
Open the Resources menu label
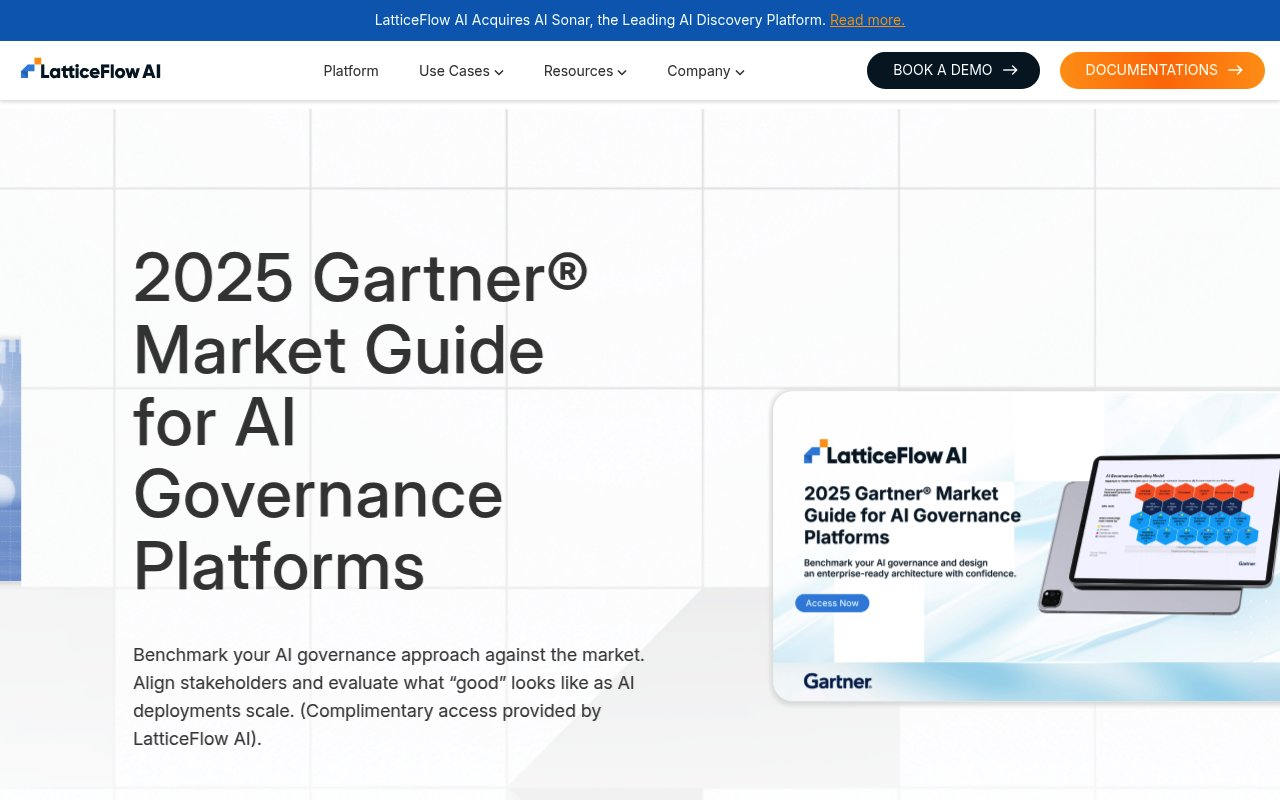pyautogui.click(x=578, y=71)
